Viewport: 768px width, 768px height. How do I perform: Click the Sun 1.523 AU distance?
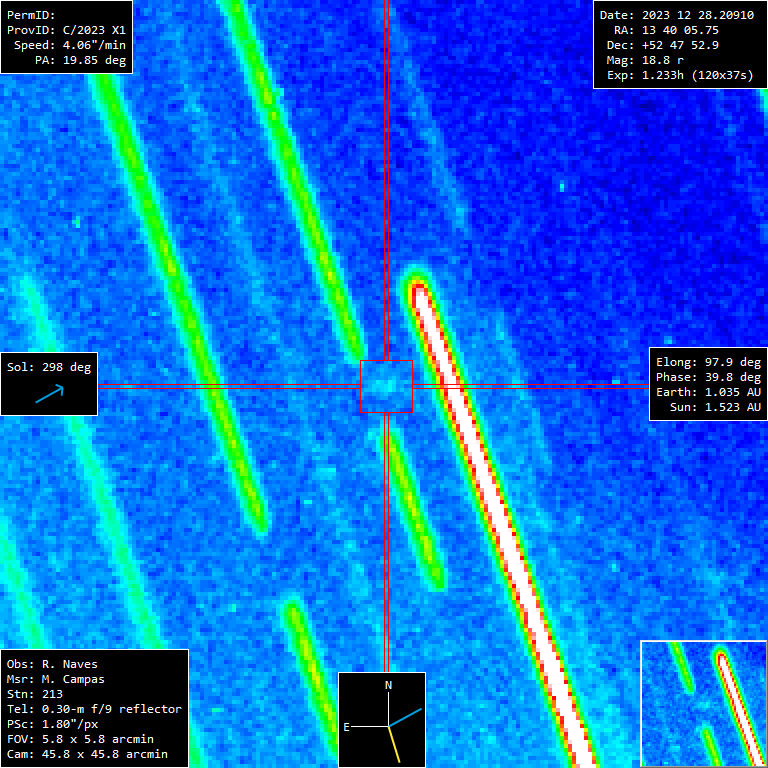[715, 407]
